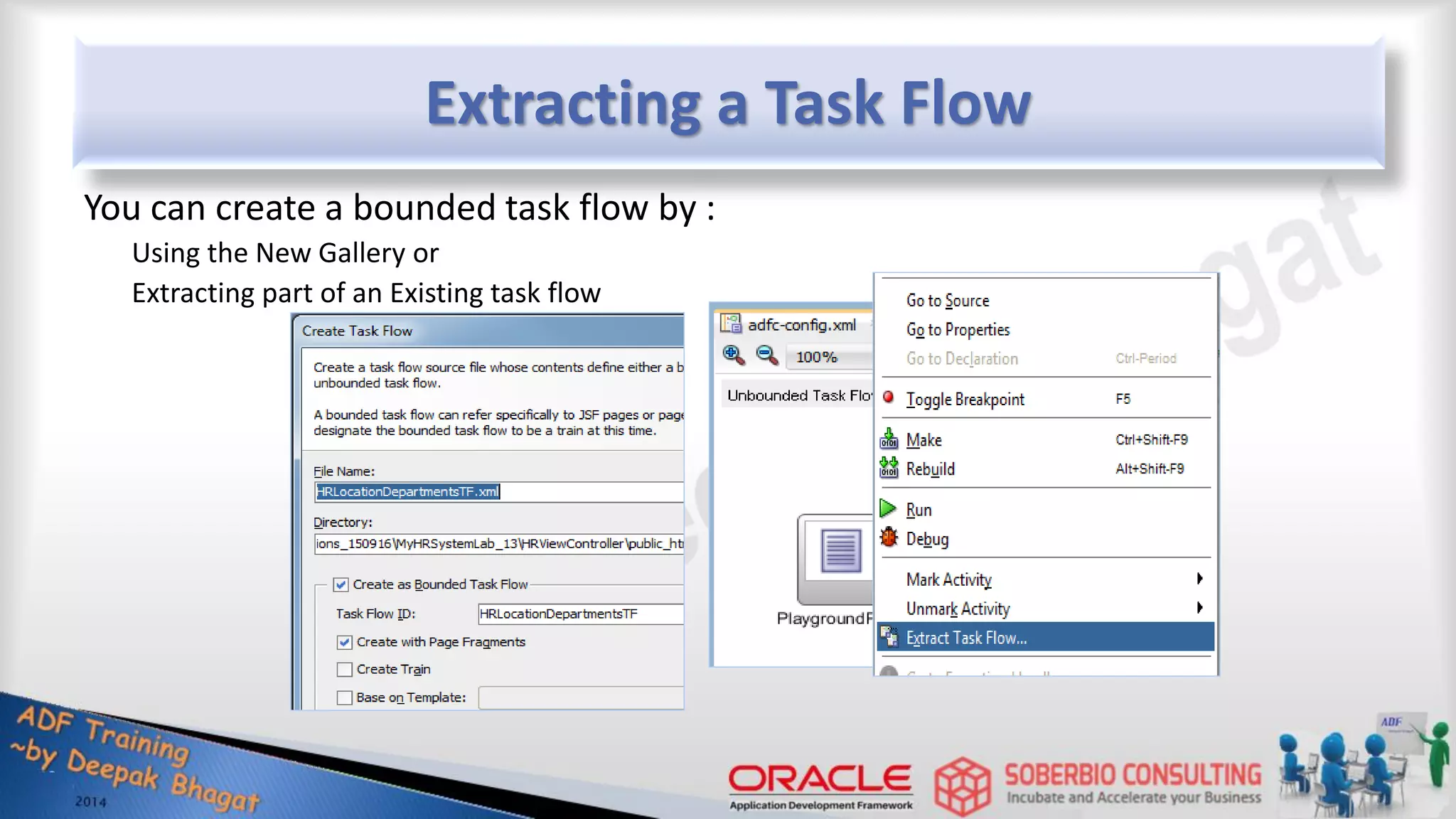1456x819 pixels.
Task: Toggle Create with Page Fragments checkbox
Action: tap(345, 642)
